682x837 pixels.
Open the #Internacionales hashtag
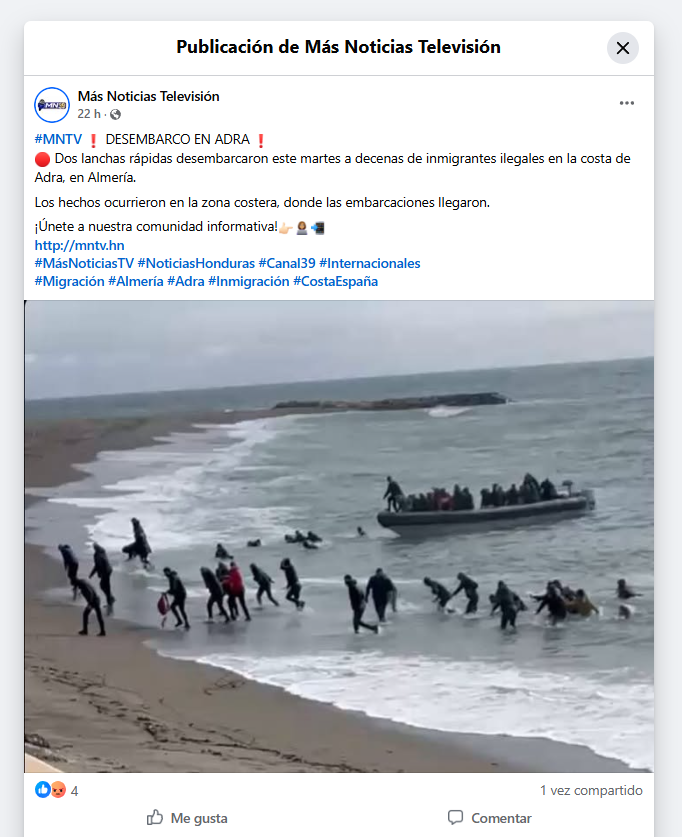pyautogui.click(x=369, y=263)
